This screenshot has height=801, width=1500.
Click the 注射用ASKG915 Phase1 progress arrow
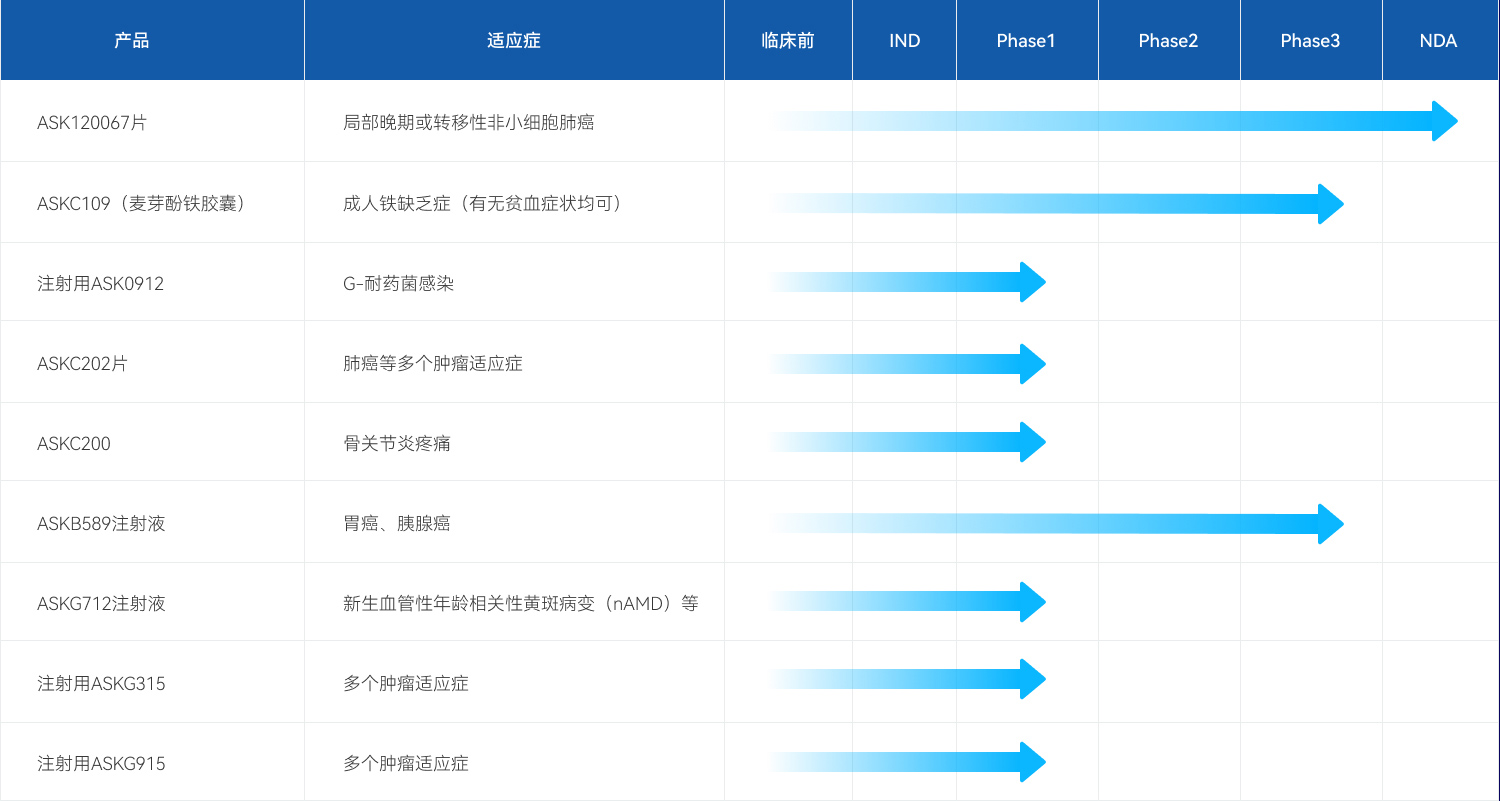tap(908, 762)
